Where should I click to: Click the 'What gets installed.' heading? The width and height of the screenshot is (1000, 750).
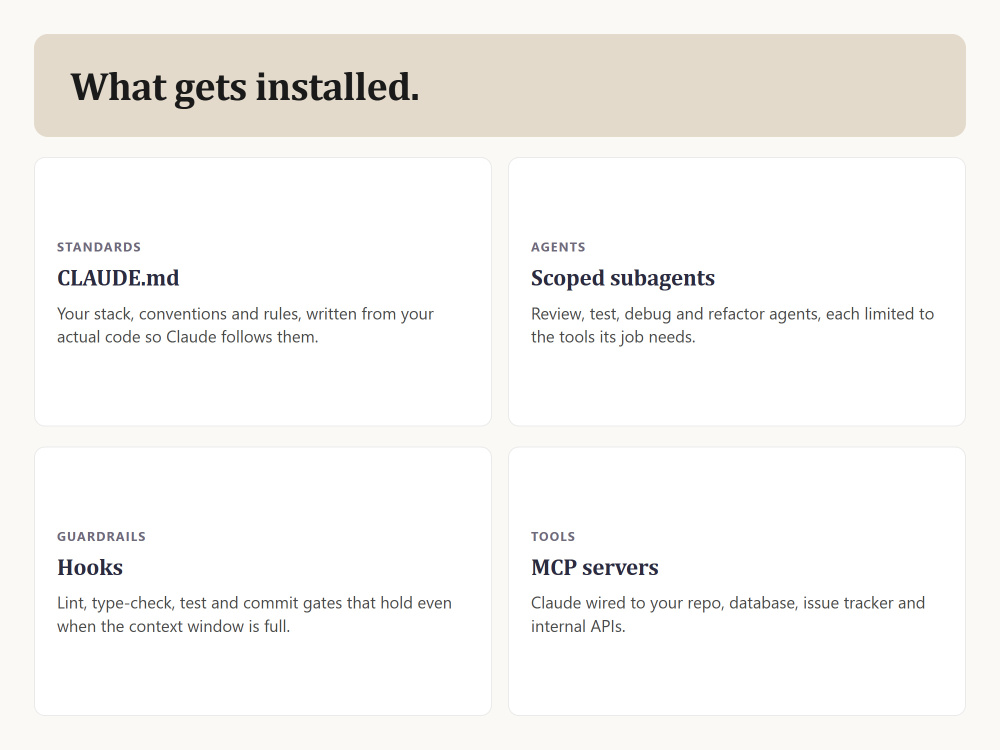(x=245, y=87)
